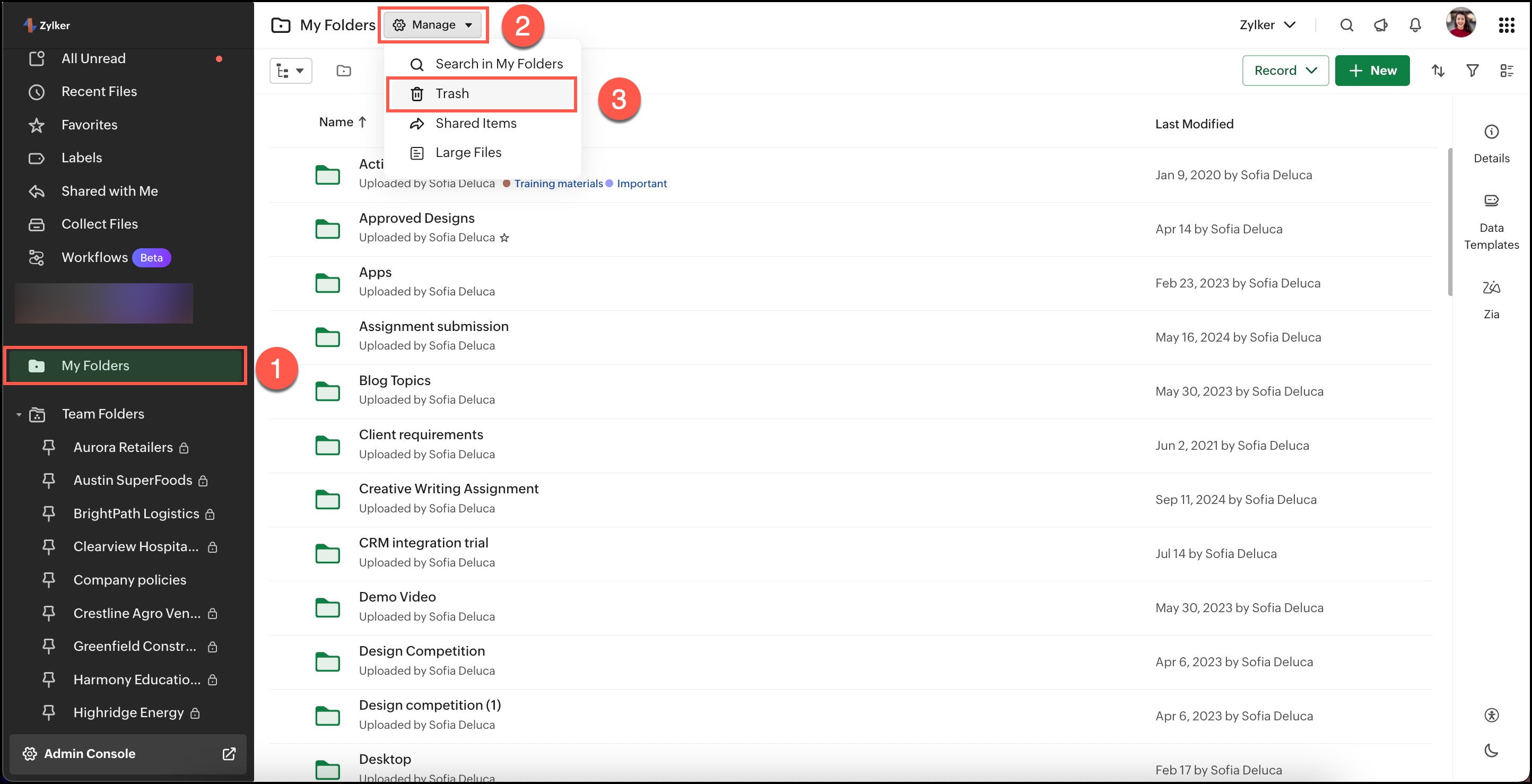
Task: Open the notifications bell
Action: [x=1415, y=25]
